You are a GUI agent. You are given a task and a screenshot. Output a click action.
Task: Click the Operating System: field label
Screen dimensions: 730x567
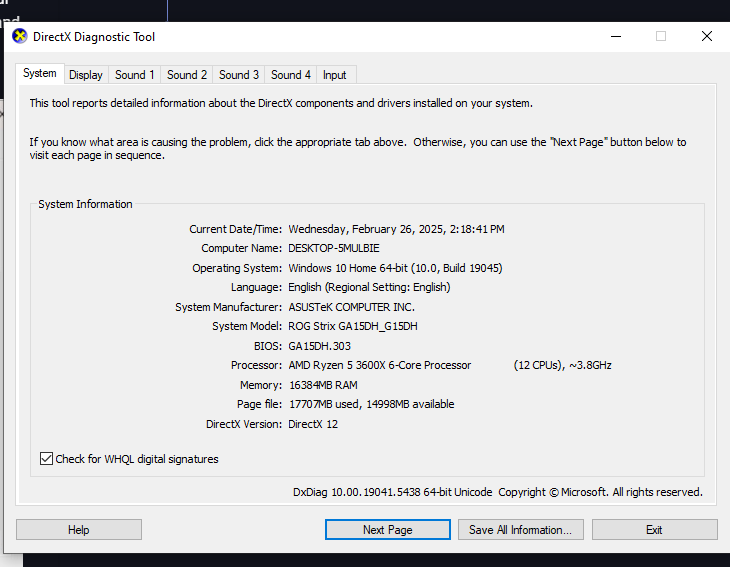pyautogui.click(x=237, y=268)
